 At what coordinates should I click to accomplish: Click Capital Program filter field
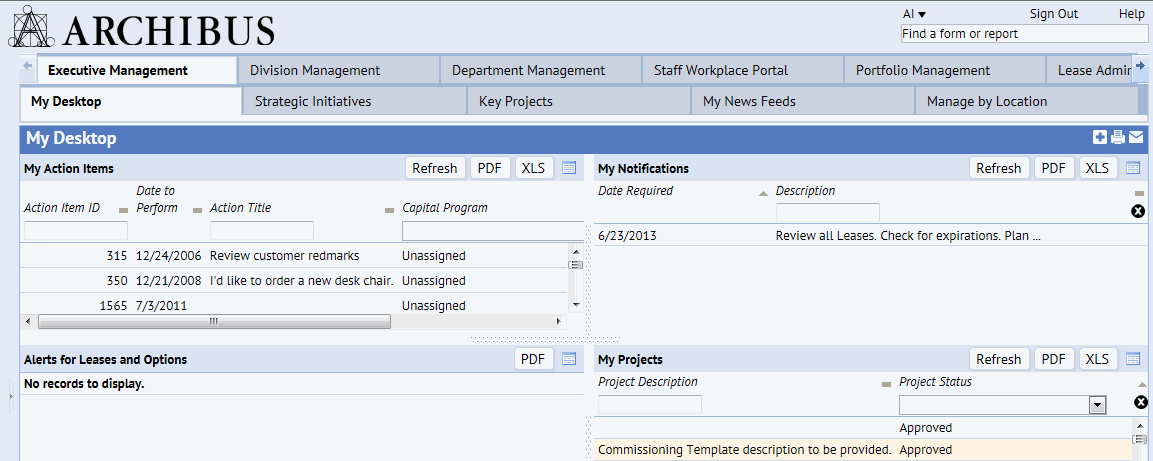click(493, 231)
